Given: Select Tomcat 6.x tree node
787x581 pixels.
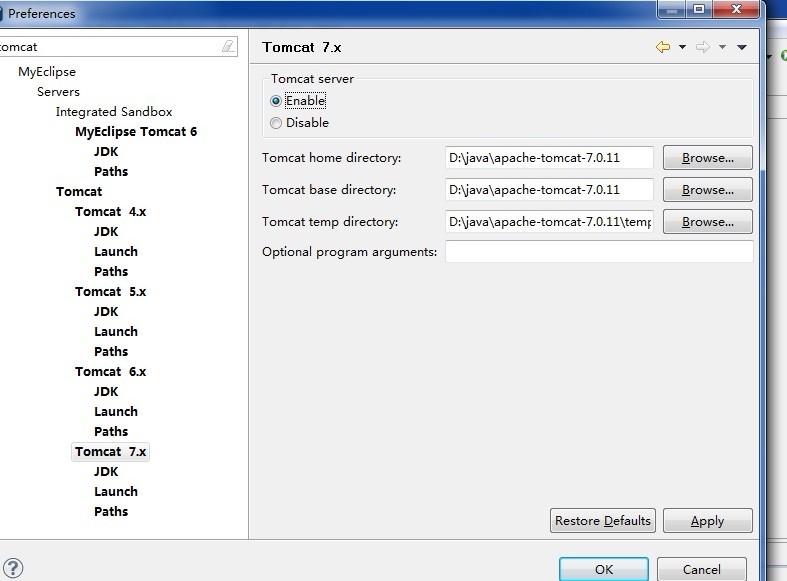Looking at the screenshot, I should 110,372.
